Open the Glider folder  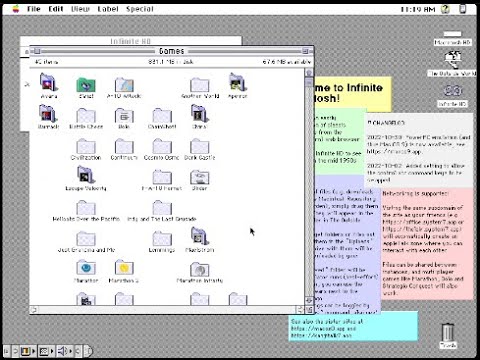pos(199,177)
